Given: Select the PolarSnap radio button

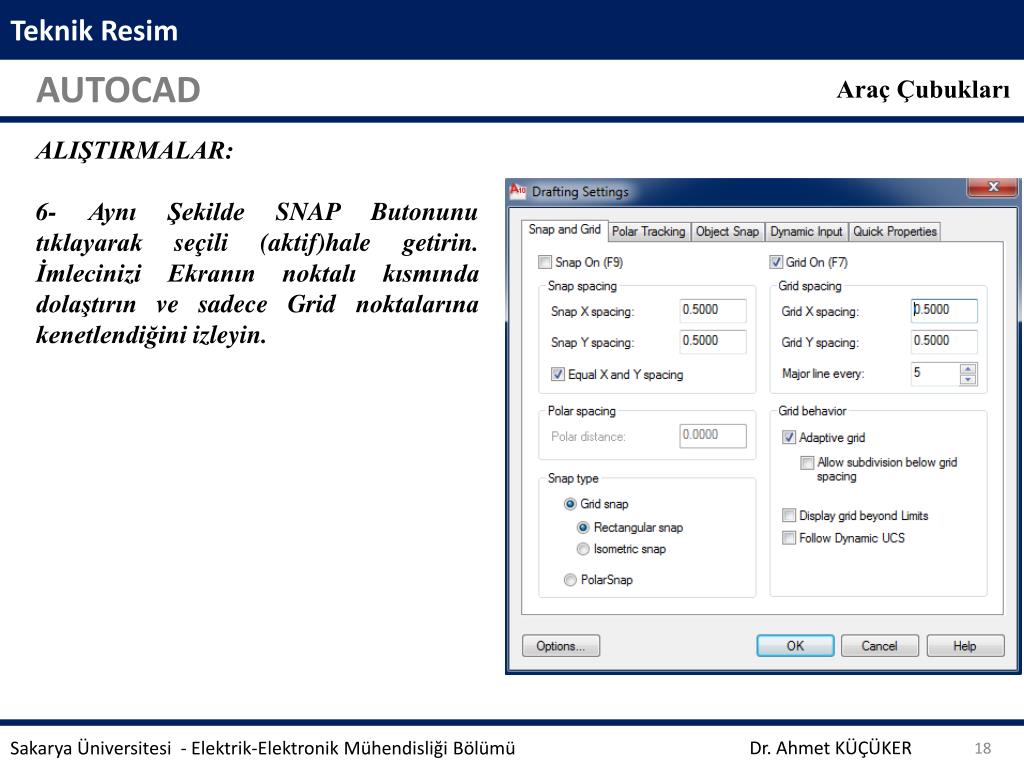Looking at the screenshot, I should [570, 579].
